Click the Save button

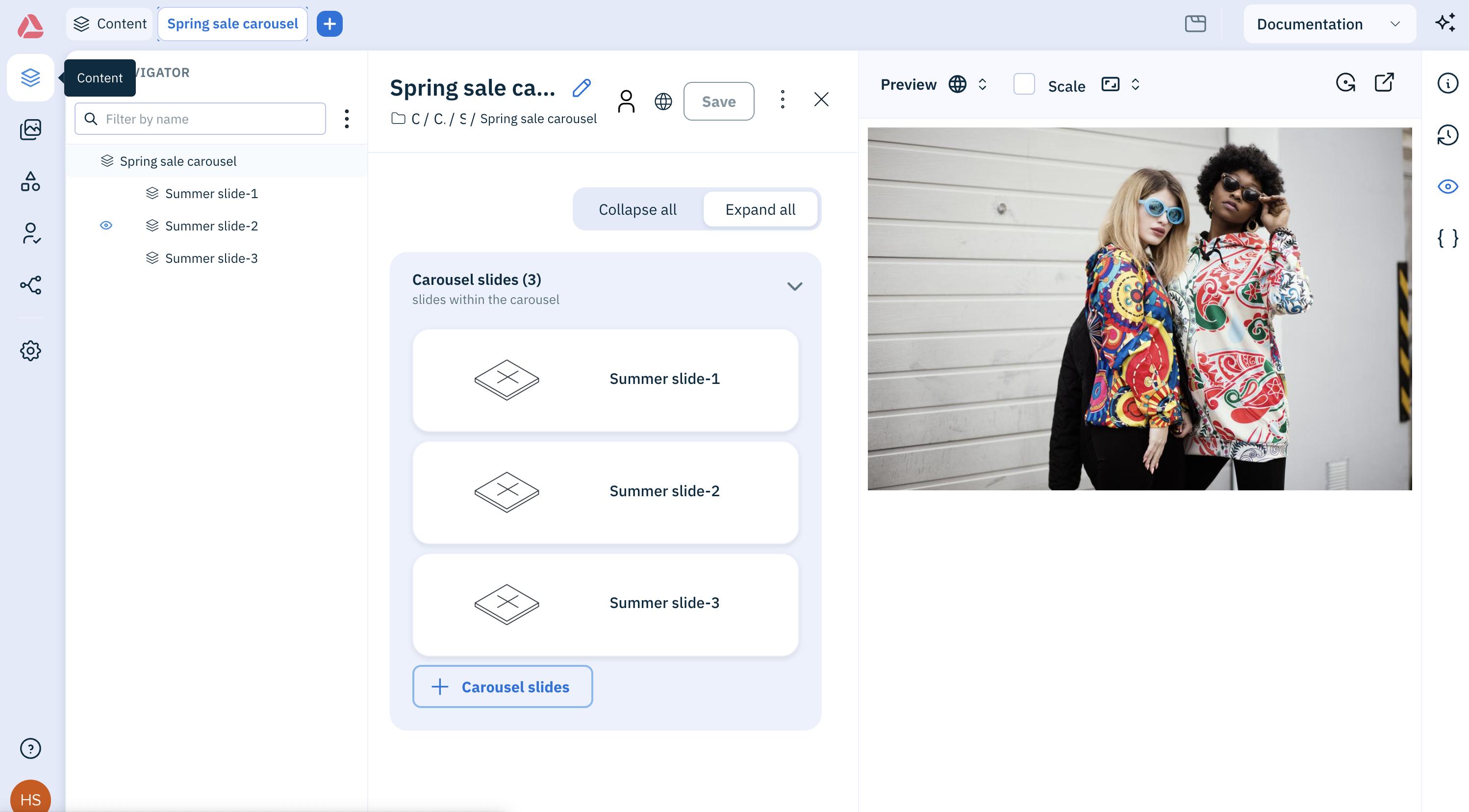[x=718, y=101]
